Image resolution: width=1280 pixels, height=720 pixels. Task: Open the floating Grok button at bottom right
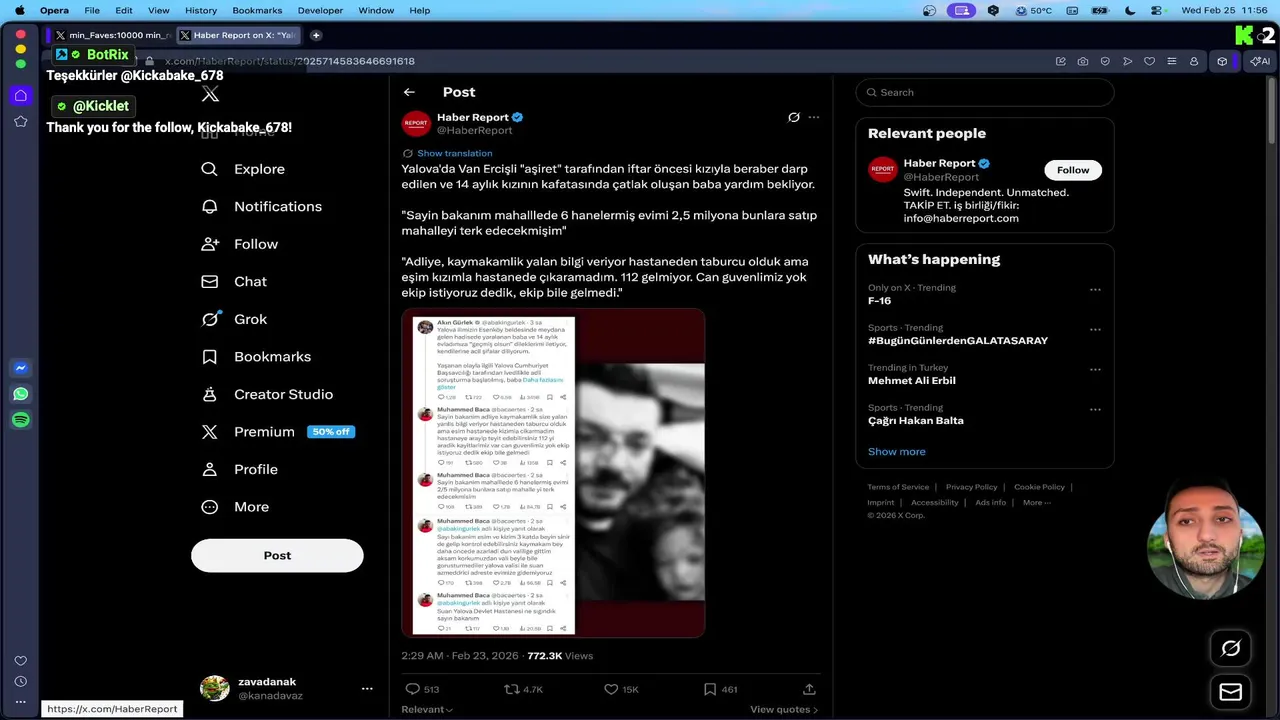coord(1231,648)
